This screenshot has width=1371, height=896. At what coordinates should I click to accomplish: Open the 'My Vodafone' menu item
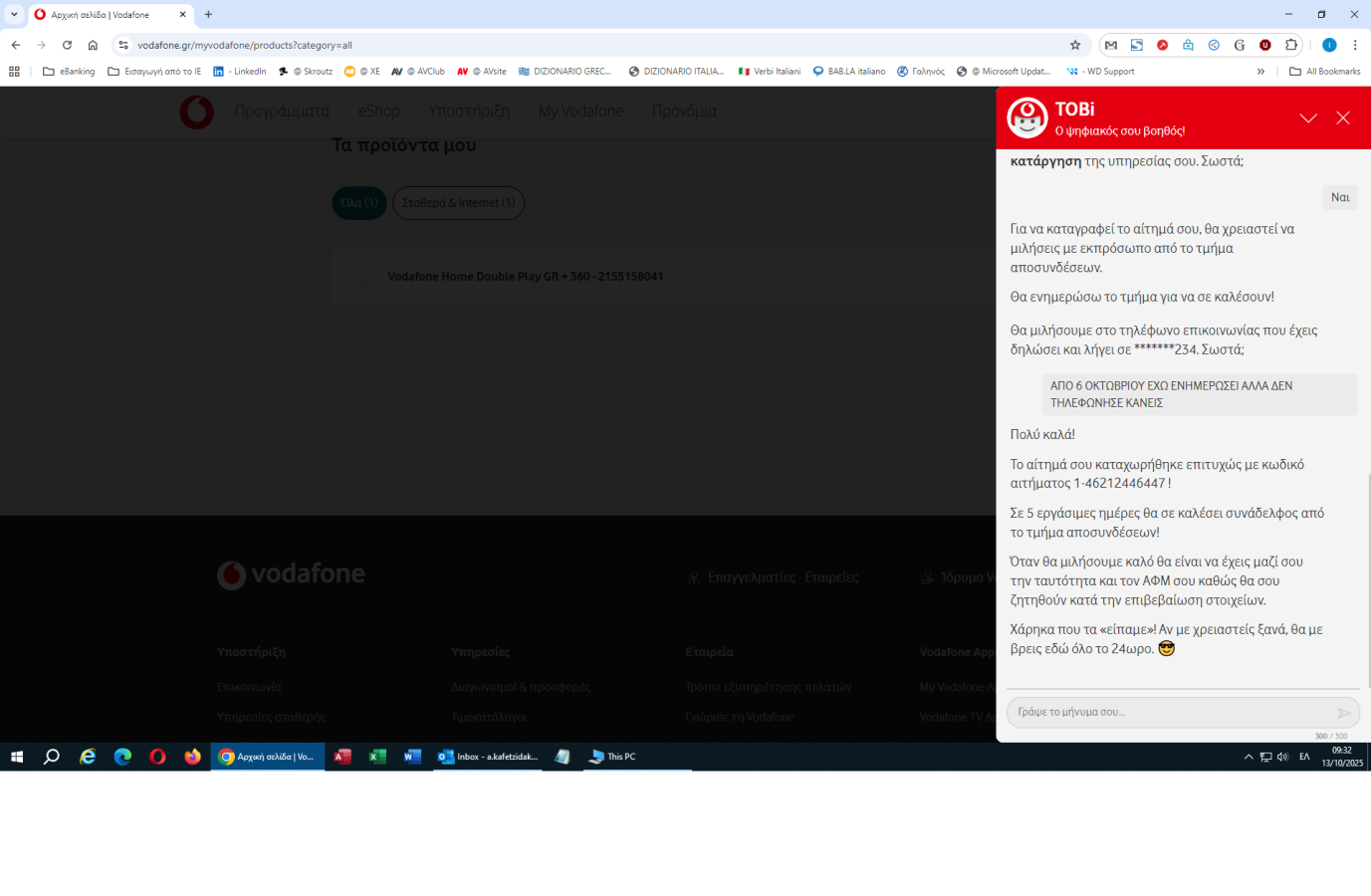tap(580, 112)
